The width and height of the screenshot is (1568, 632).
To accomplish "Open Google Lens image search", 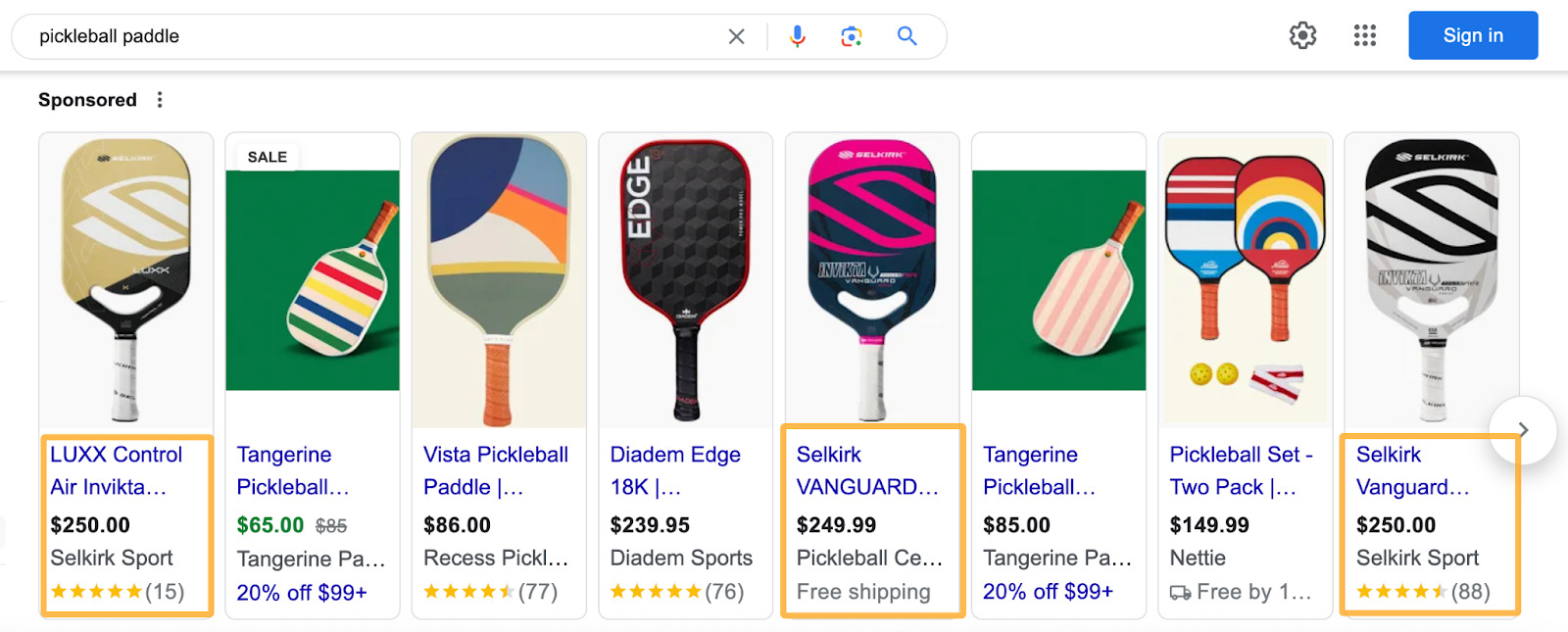I will click(x=850, y=35).
